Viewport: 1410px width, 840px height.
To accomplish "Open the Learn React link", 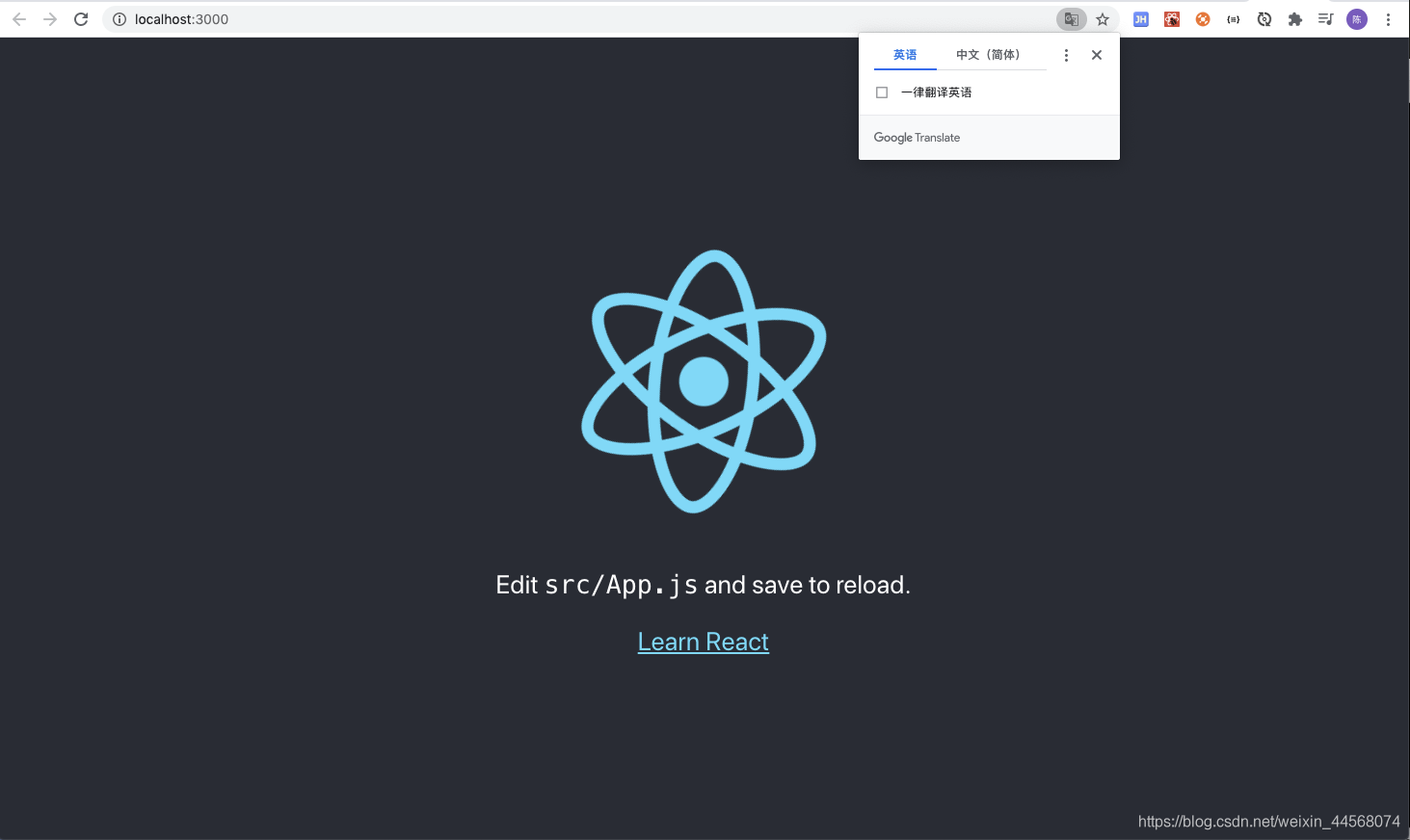I will click(x=704, y=642).
